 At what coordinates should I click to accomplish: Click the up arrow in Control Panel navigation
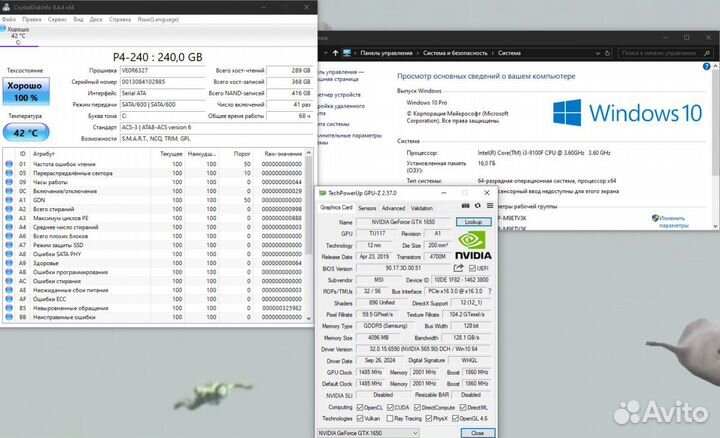click(x=335, y=53)
